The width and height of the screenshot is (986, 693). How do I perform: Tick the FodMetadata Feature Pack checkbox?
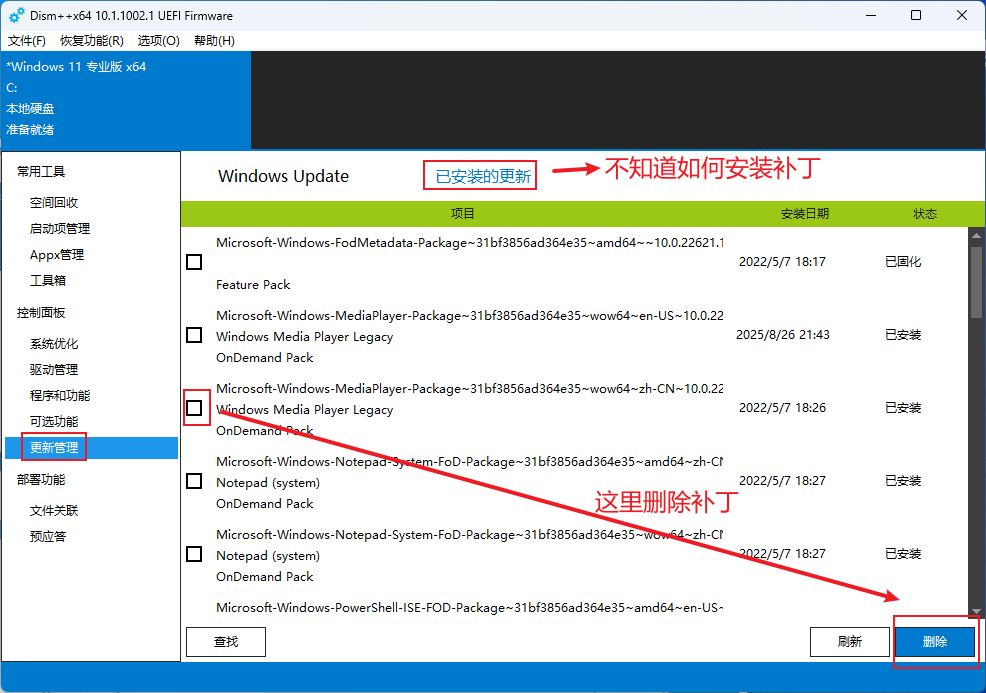(x=194, y=262)
